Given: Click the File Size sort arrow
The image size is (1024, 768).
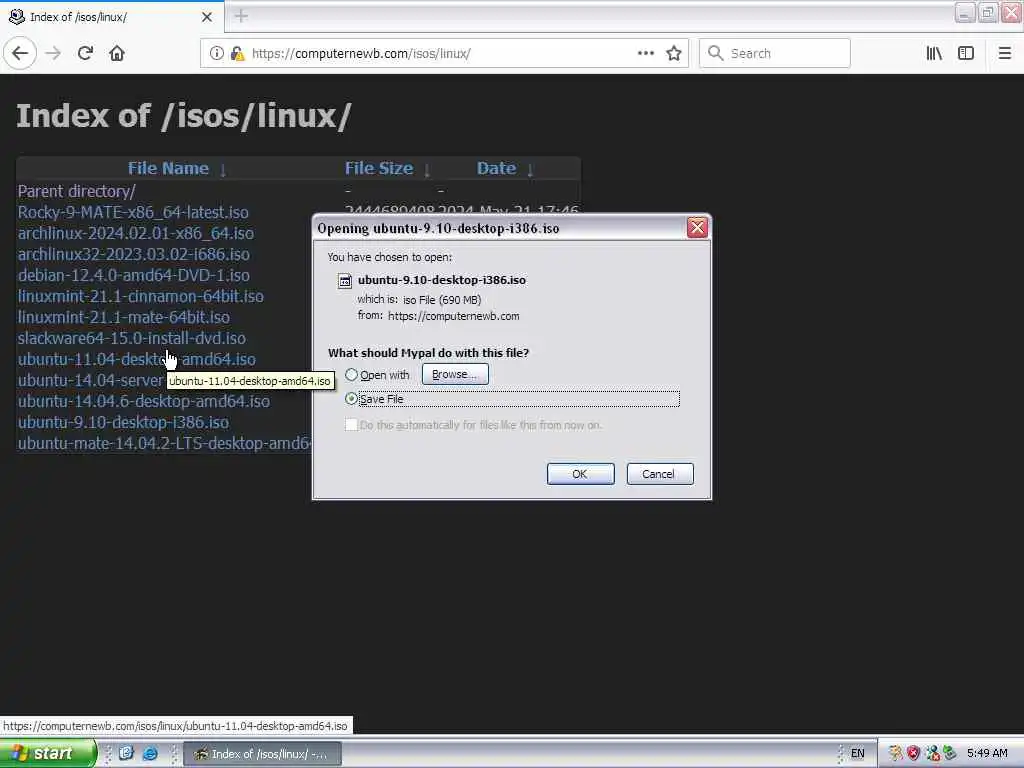Looking at the screenshot, I should click(426, 170).
